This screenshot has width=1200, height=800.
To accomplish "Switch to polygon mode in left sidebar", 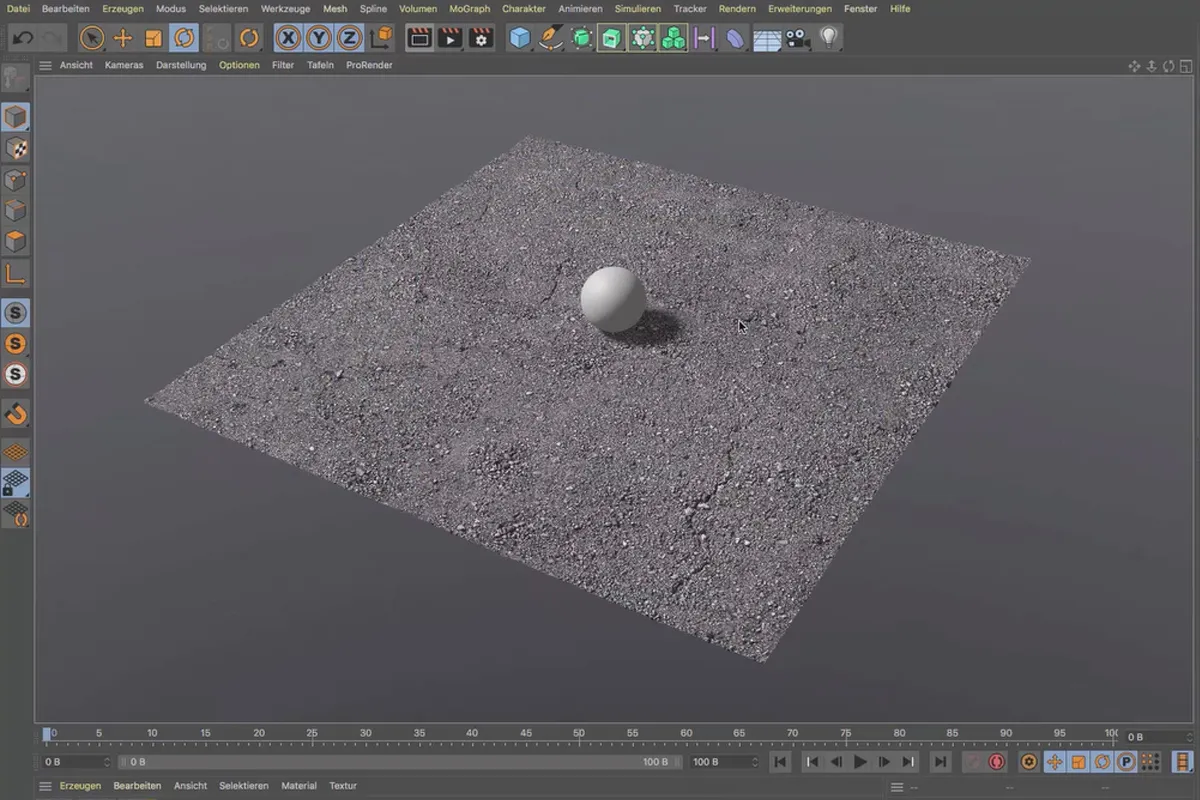I will (x=16, y=241).
